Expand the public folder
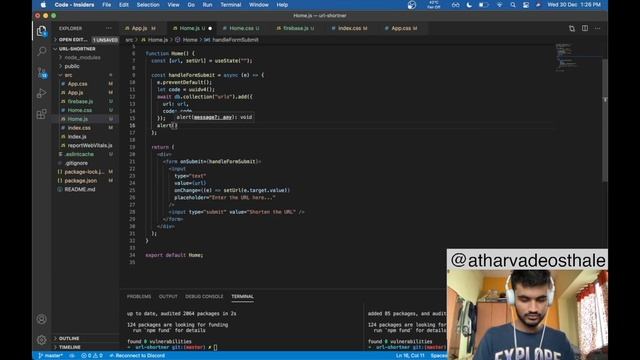 coord(72,66)
